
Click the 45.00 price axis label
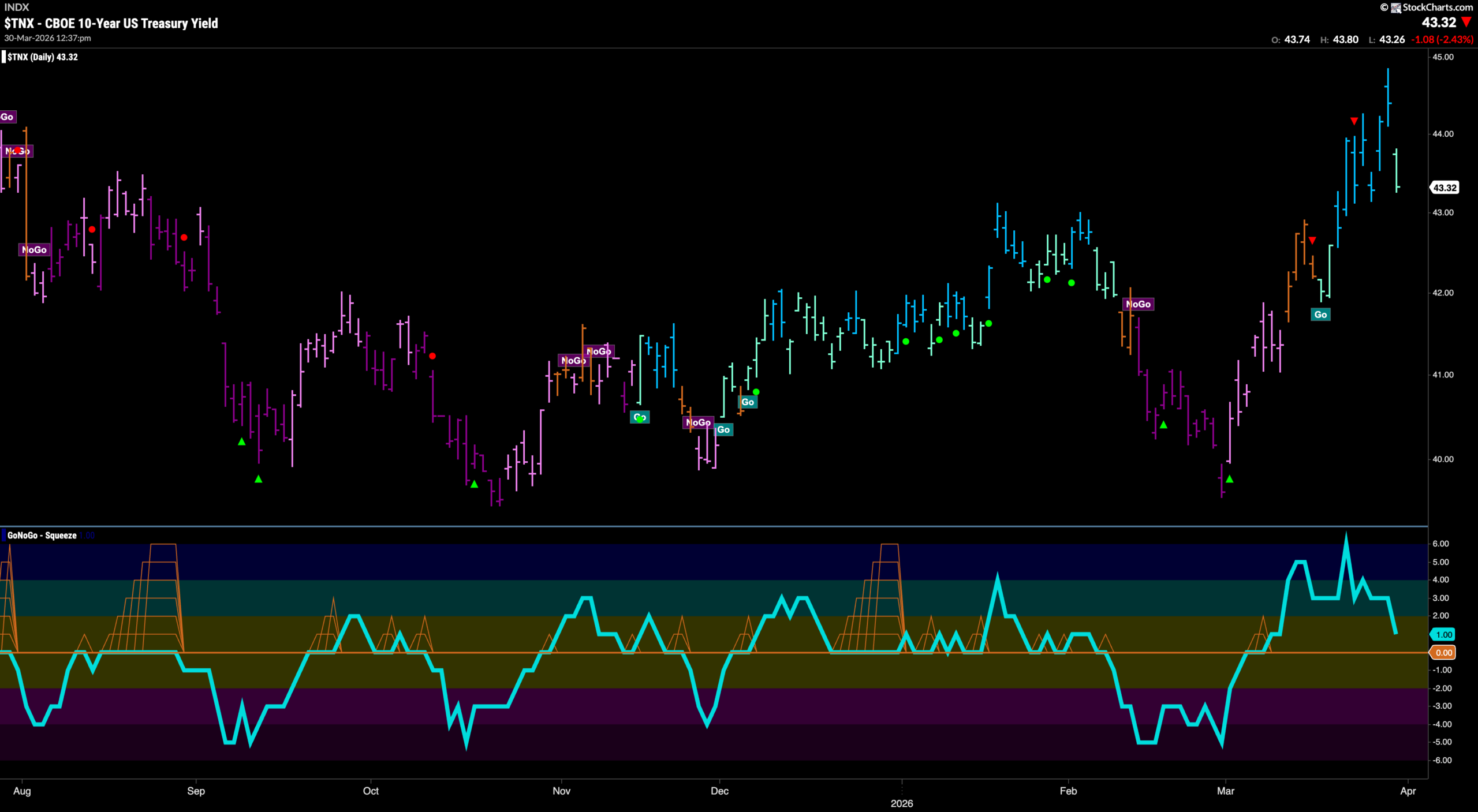[x=1443, y=57]
